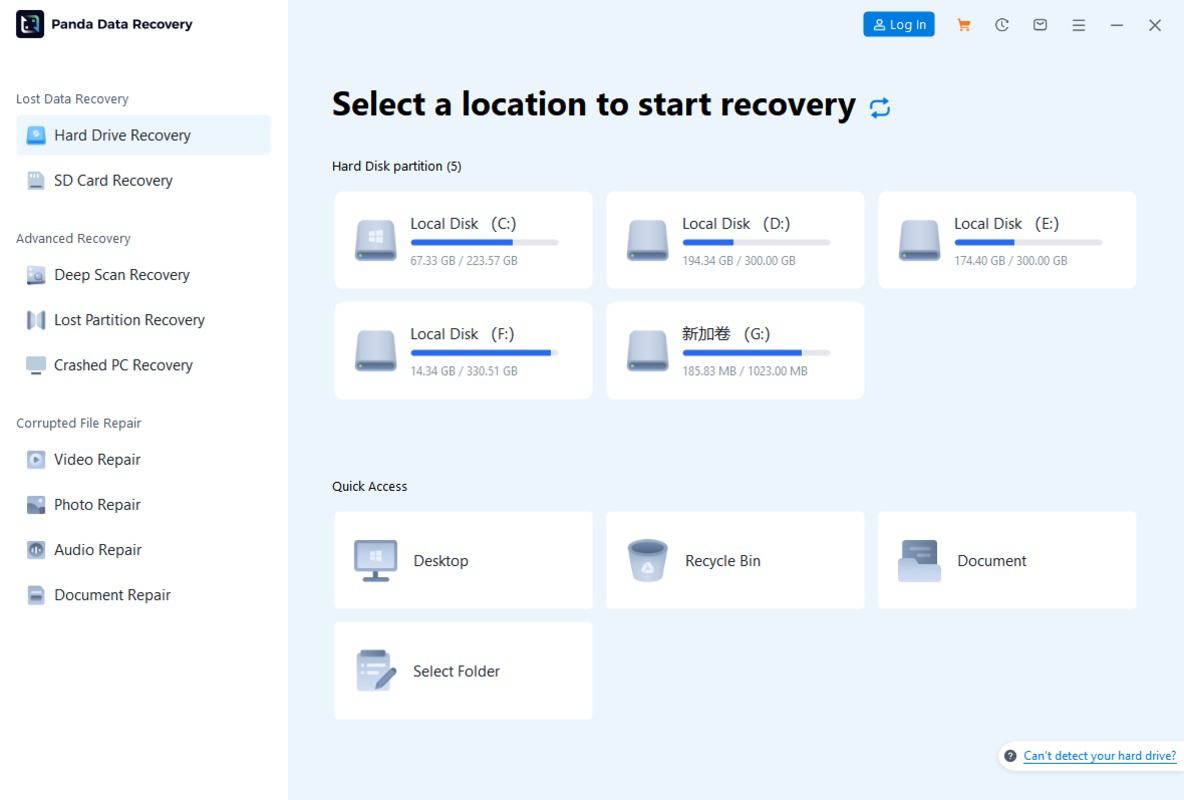
Task: Click the "14.34 GB / 330.51 GB" text
Action: 464,371
